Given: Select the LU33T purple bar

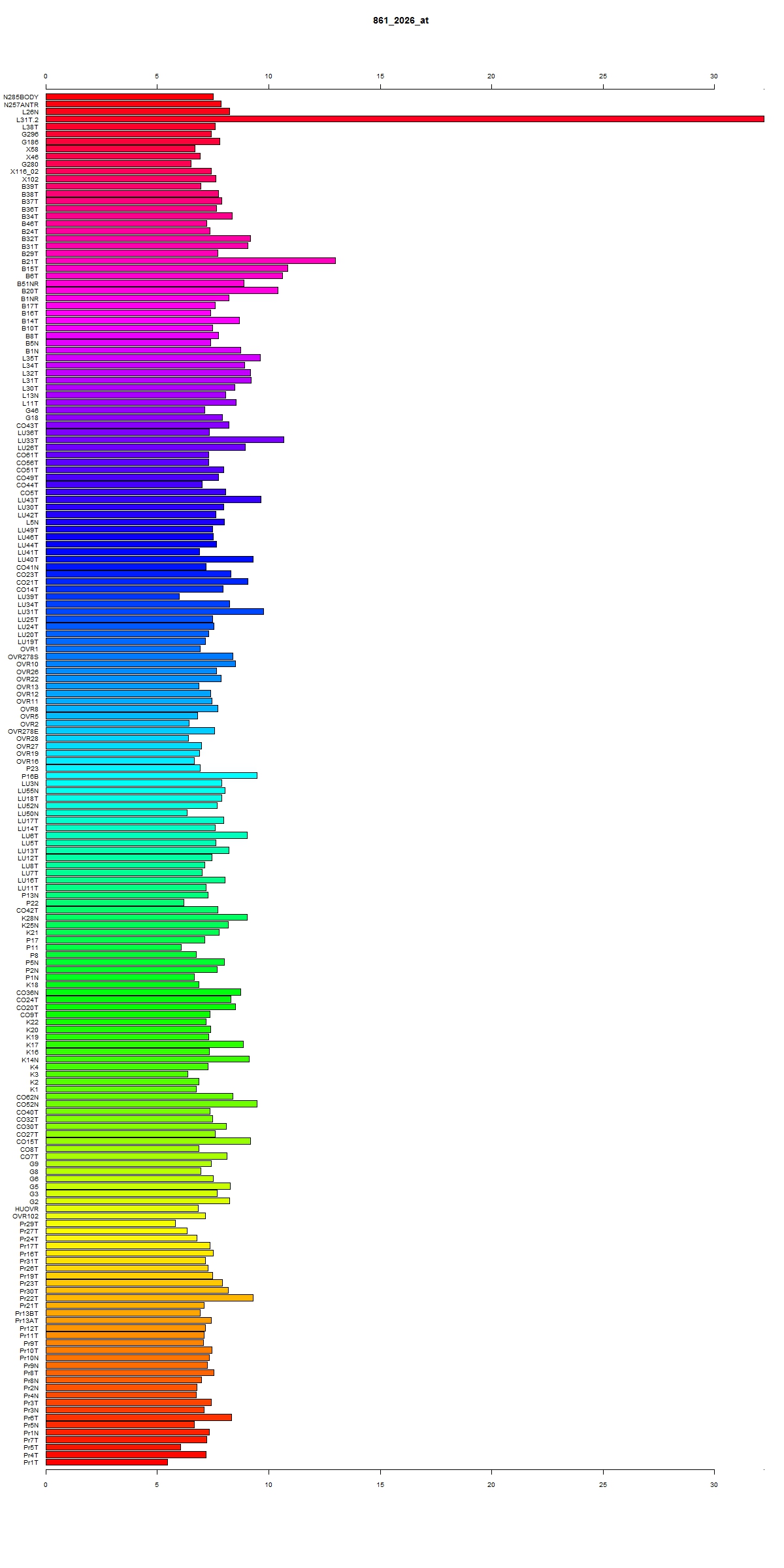Looking at the screenshot, I should click(x=165, y=440).
